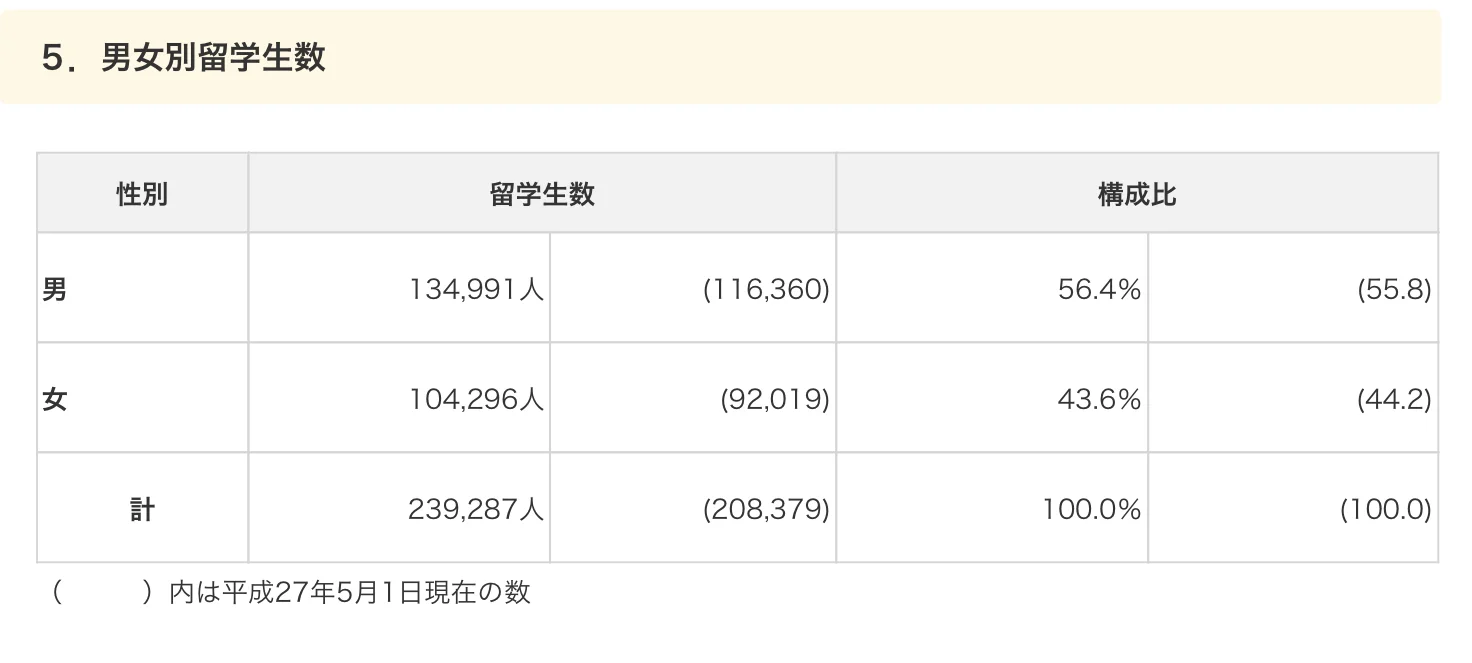
Task: Click the cell showing (100.0)
Action: click(x=1293, y=508)
